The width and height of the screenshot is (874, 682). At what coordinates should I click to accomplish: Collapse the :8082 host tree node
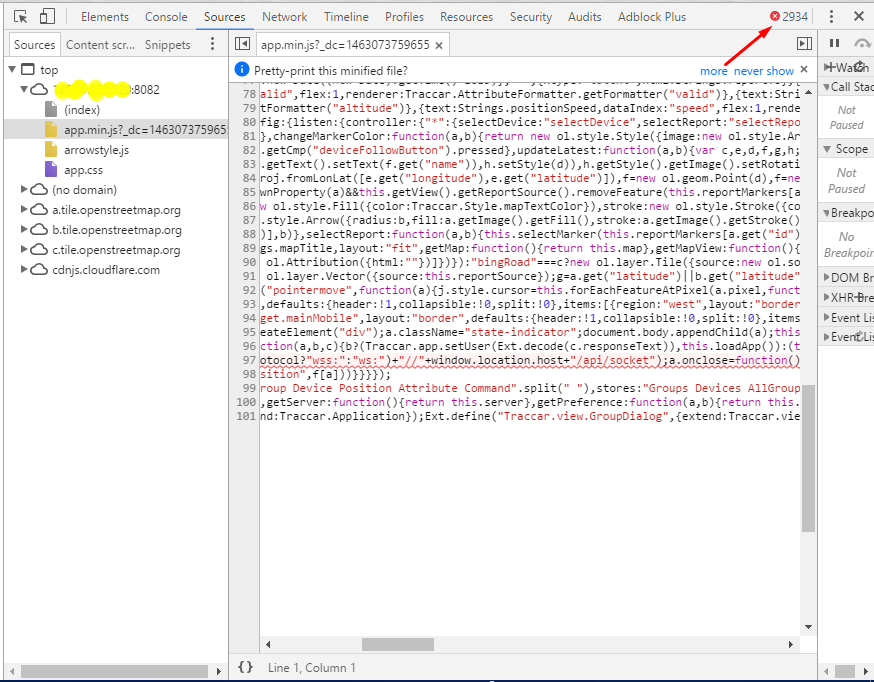click(23, 89)
